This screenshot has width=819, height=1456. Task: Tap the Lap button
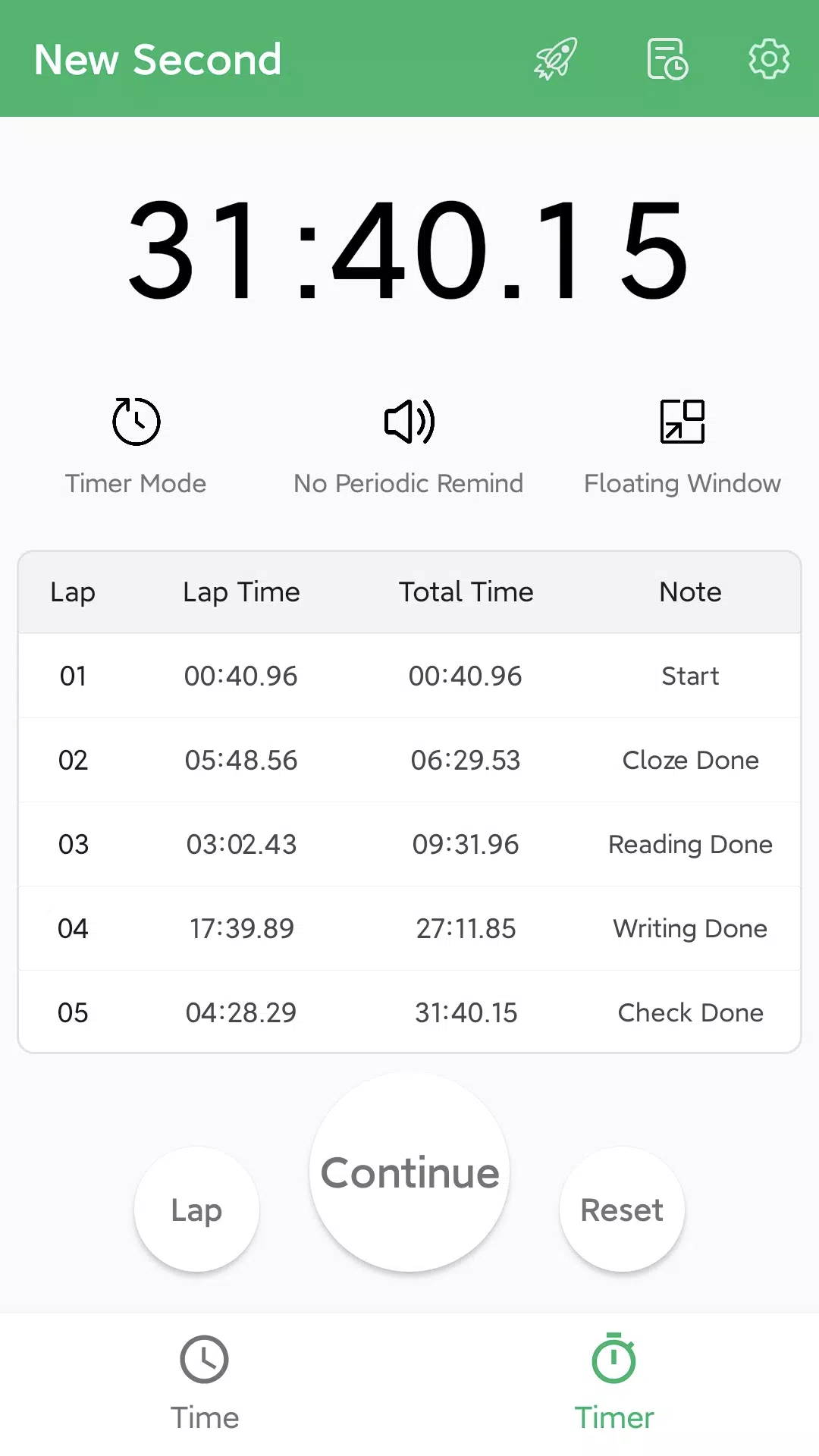click(196, 1210)
